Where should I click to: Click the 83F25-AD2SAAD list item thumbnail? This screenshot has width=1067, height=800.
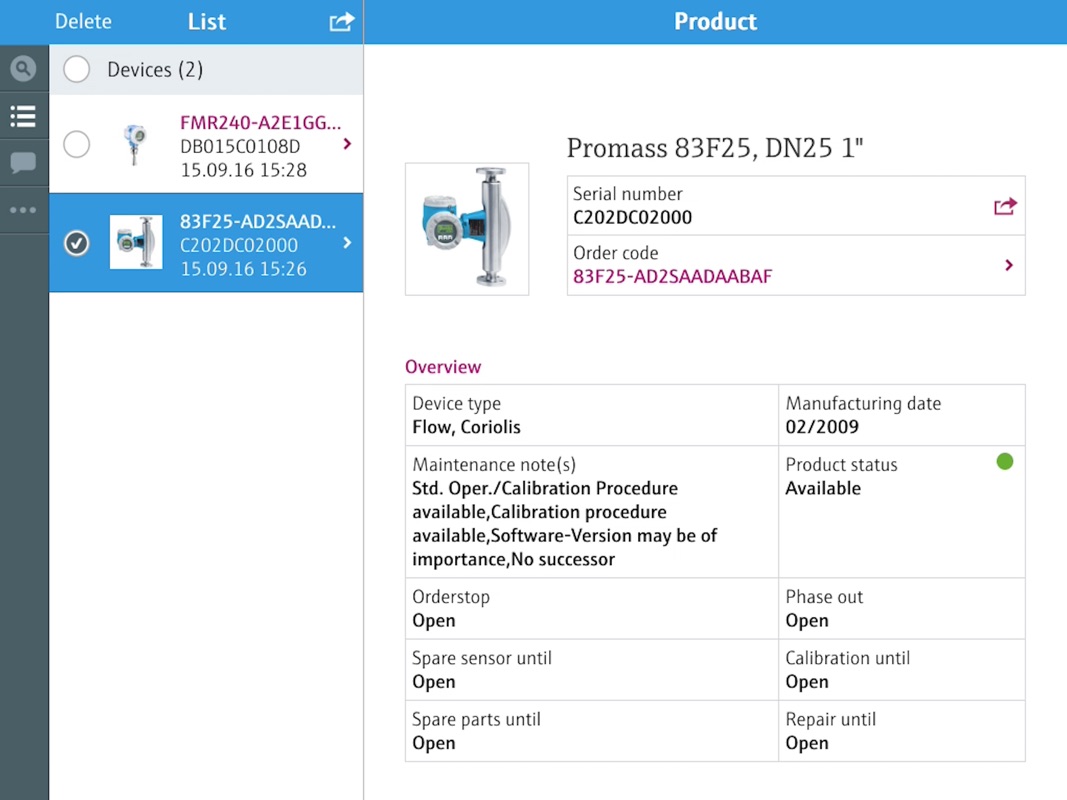pyautogui.click(x=136, y=243)
